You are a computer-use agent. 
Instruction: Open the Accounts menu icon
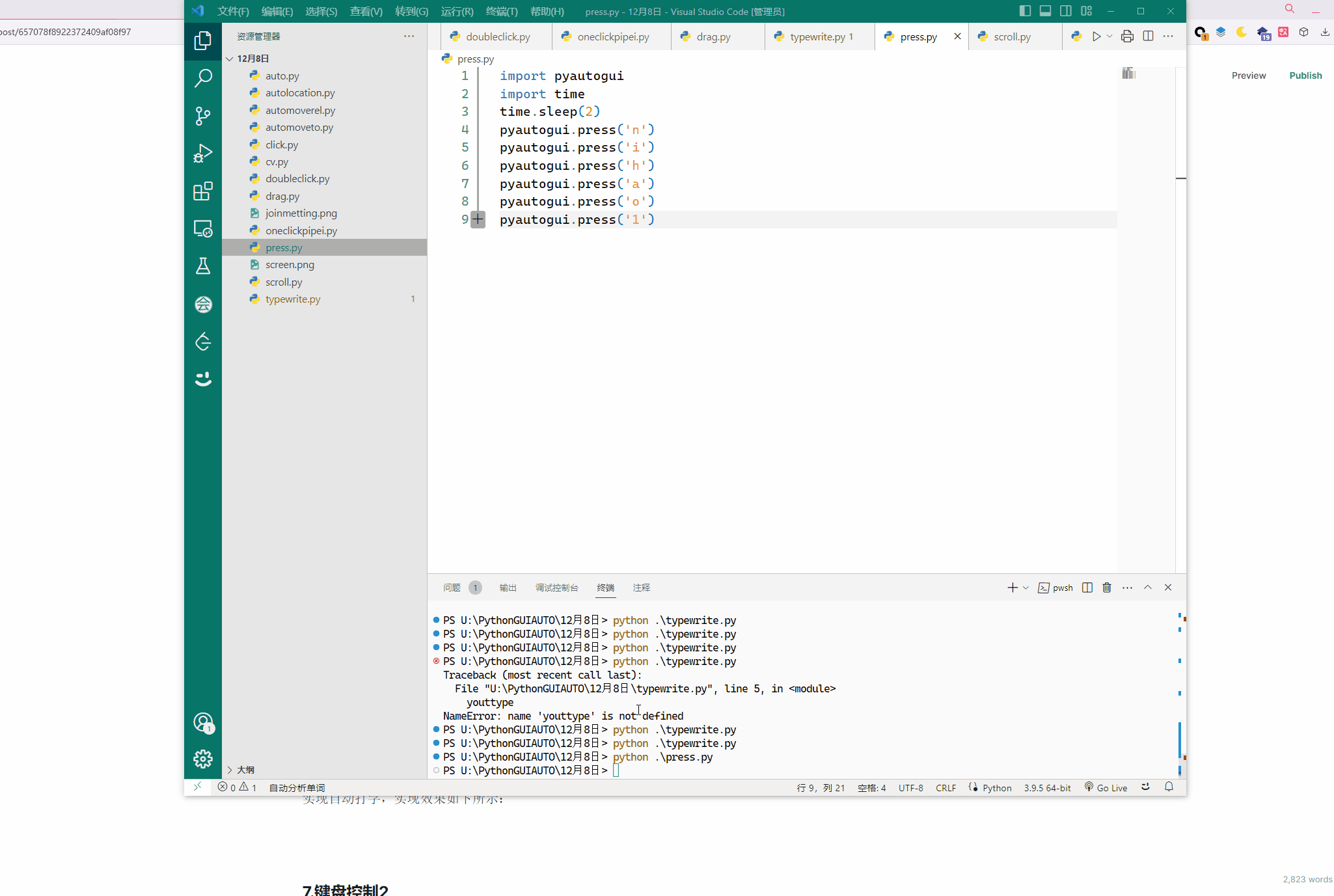(203, 722)
